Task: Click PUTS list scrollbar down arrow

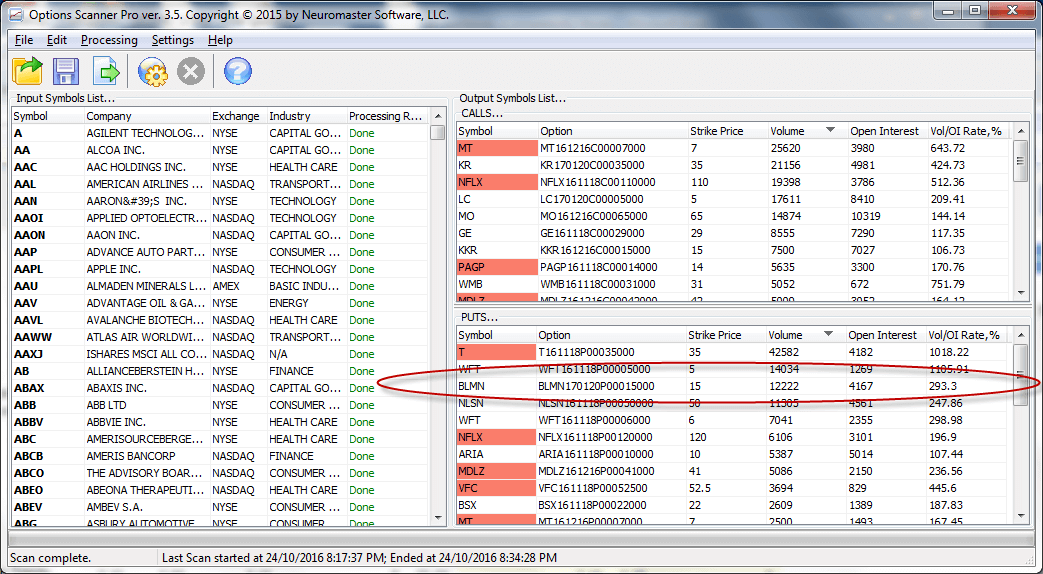Action: [1020, 515]
